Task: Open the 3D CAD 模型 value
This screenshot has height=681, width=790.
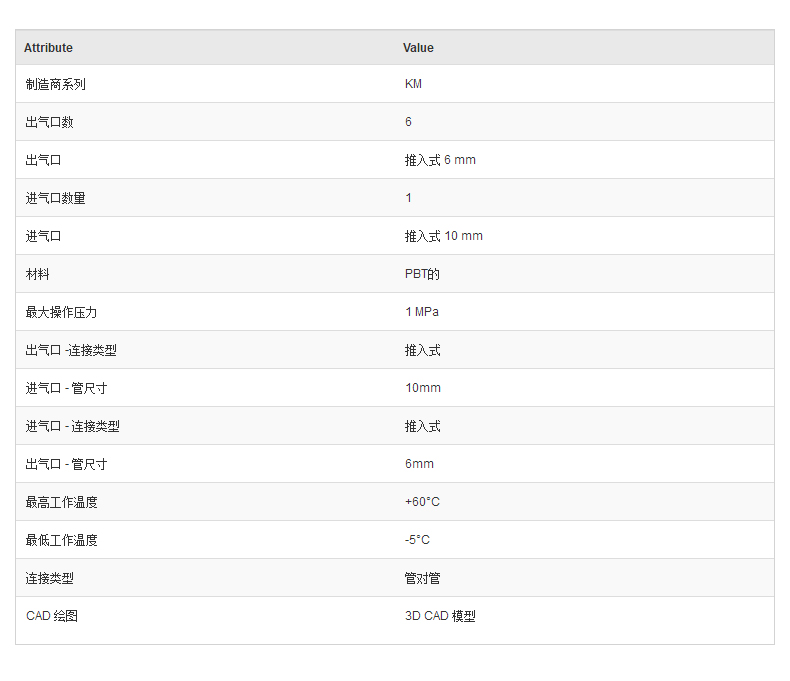Action: [x=440, y=616]
